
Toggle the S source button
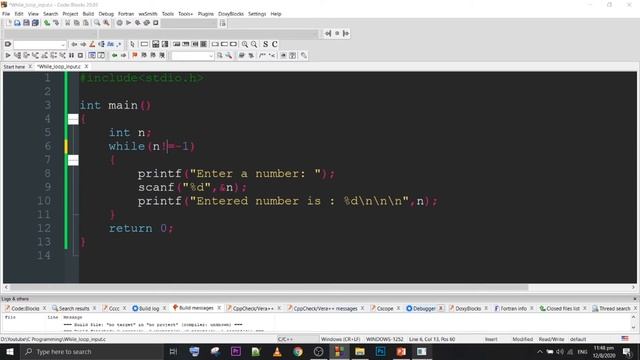click(x=265, y=44)
